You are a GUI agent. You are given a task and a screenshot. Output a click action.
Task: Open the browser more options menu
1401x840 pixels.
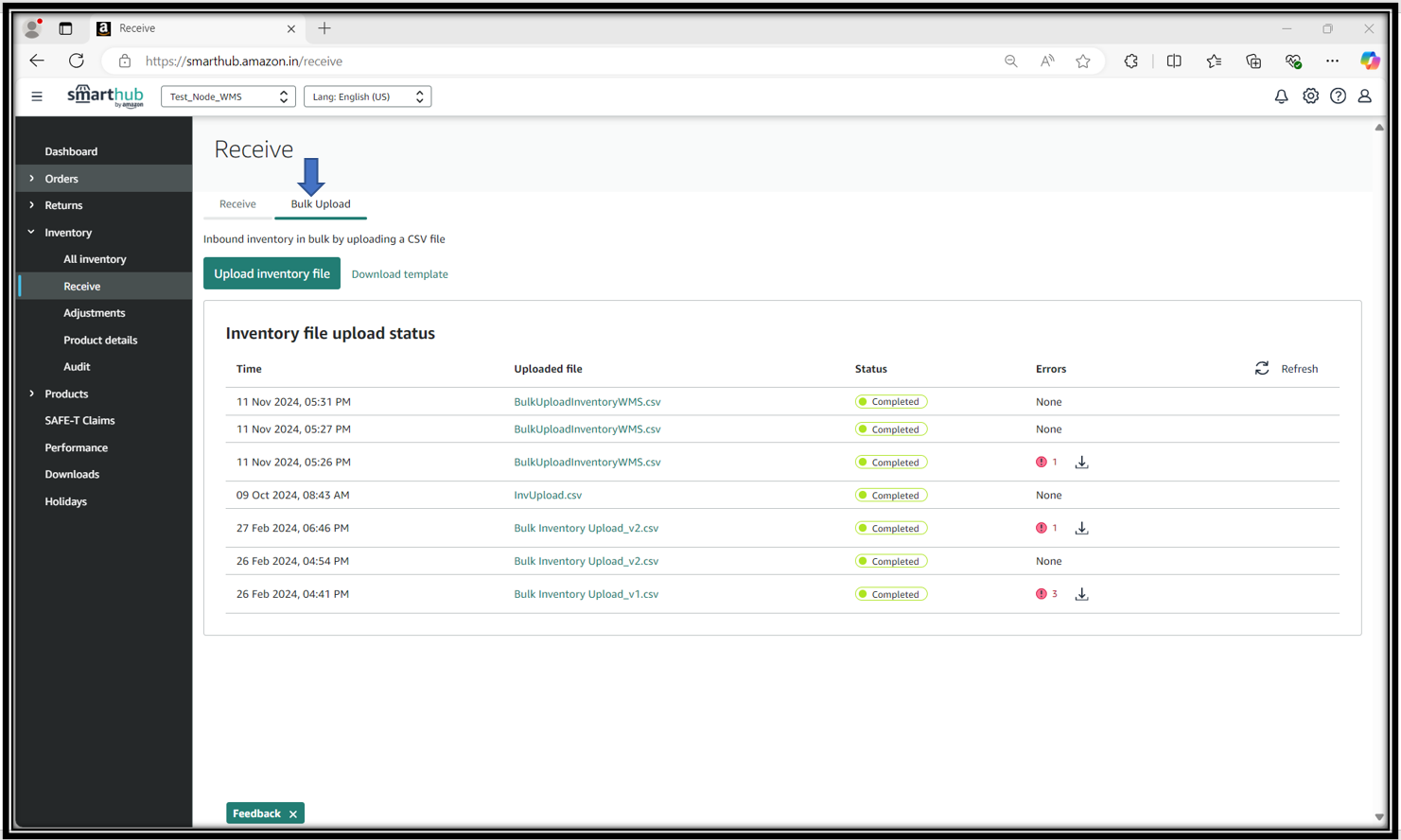(1332, 61)
